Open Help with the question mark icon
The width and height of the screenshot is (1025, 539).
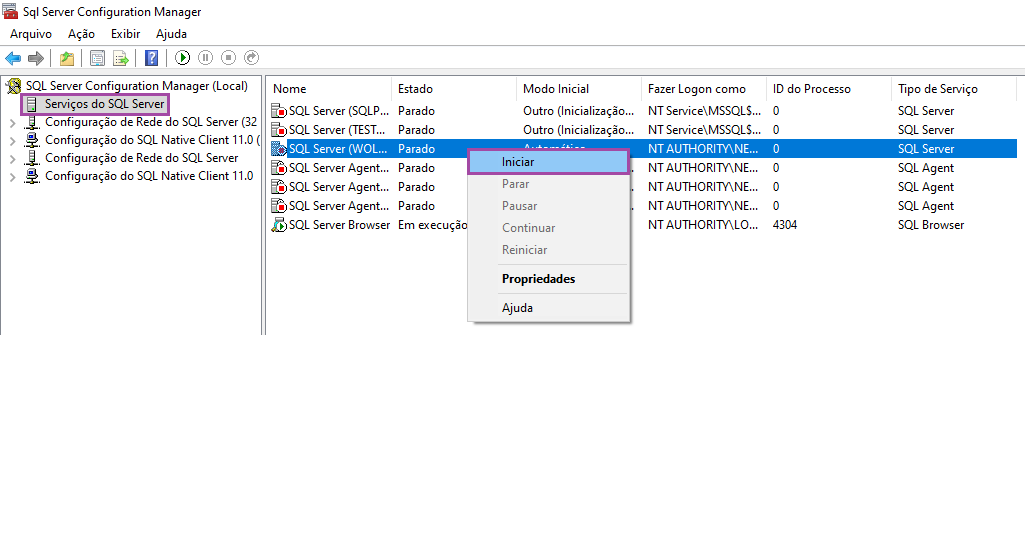[152, 58]
